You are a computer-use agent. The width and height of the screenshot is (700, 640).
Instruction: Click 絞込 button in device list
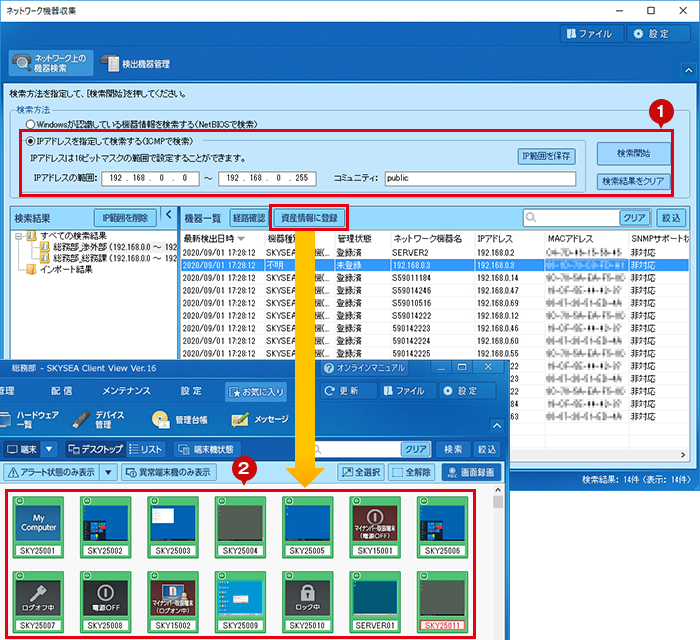click(671, 218)
